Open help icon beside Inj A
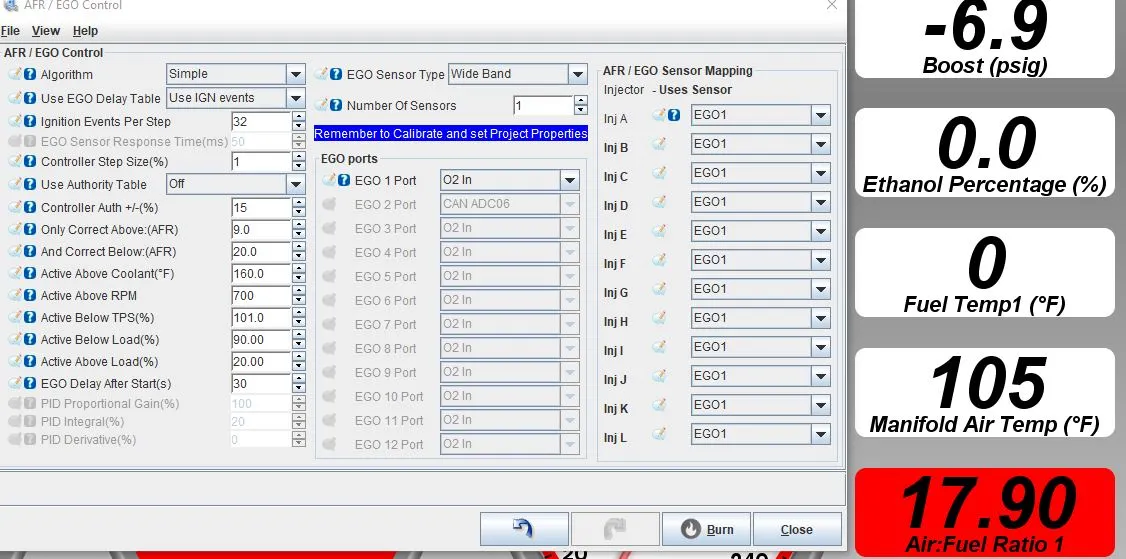 674,115
